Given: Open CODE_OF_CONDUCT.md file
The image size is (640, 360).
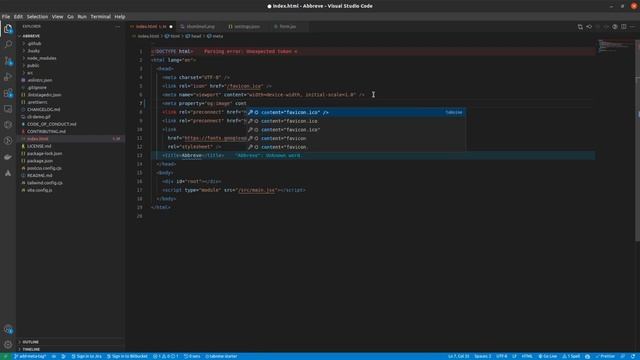Looking at the screenshot, I should (x=51, y=124).
